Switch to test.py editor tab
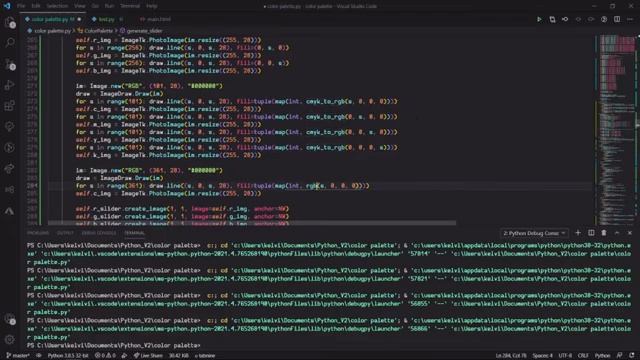 pyautogui.click(x=107, y=19)
